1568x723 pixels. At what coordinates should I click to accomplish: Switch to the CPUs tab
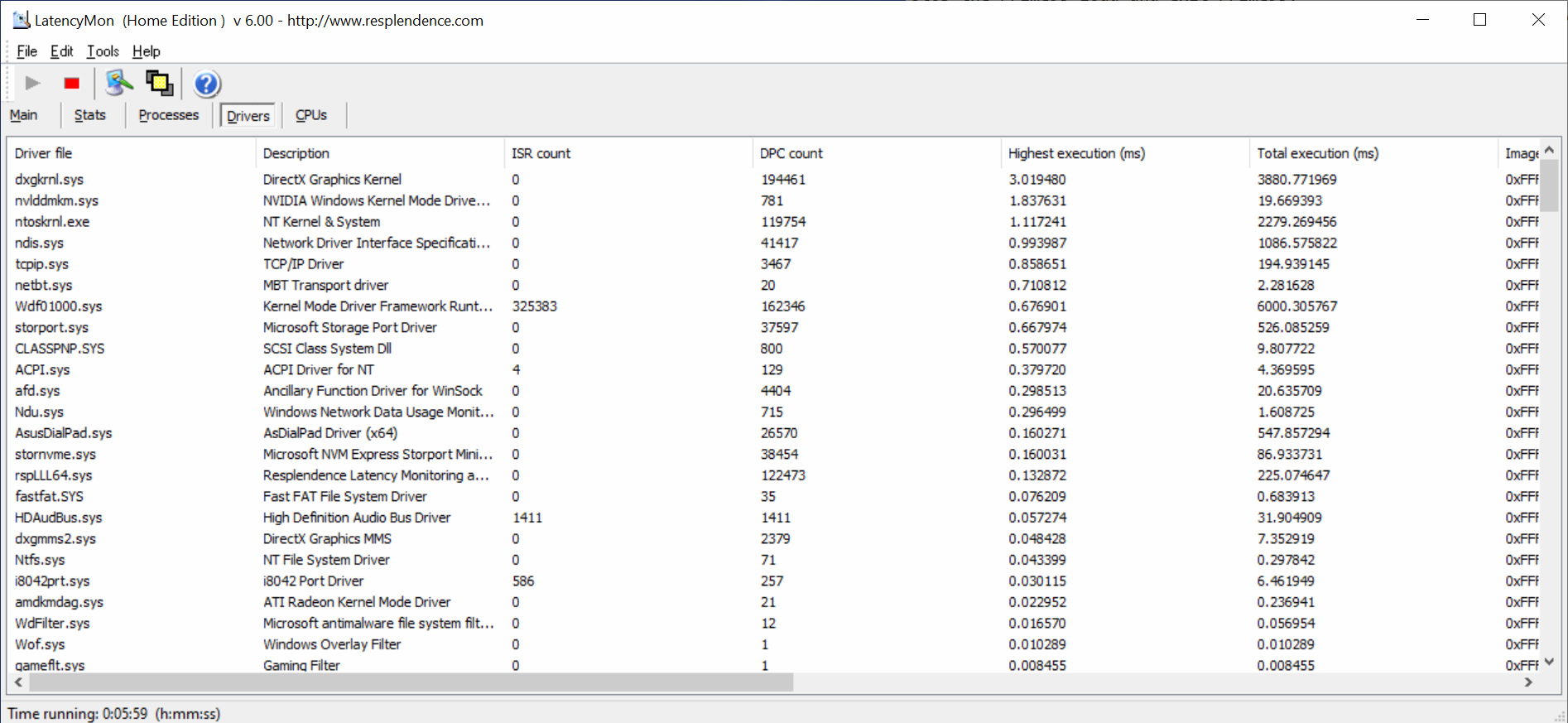pos(311,115)
